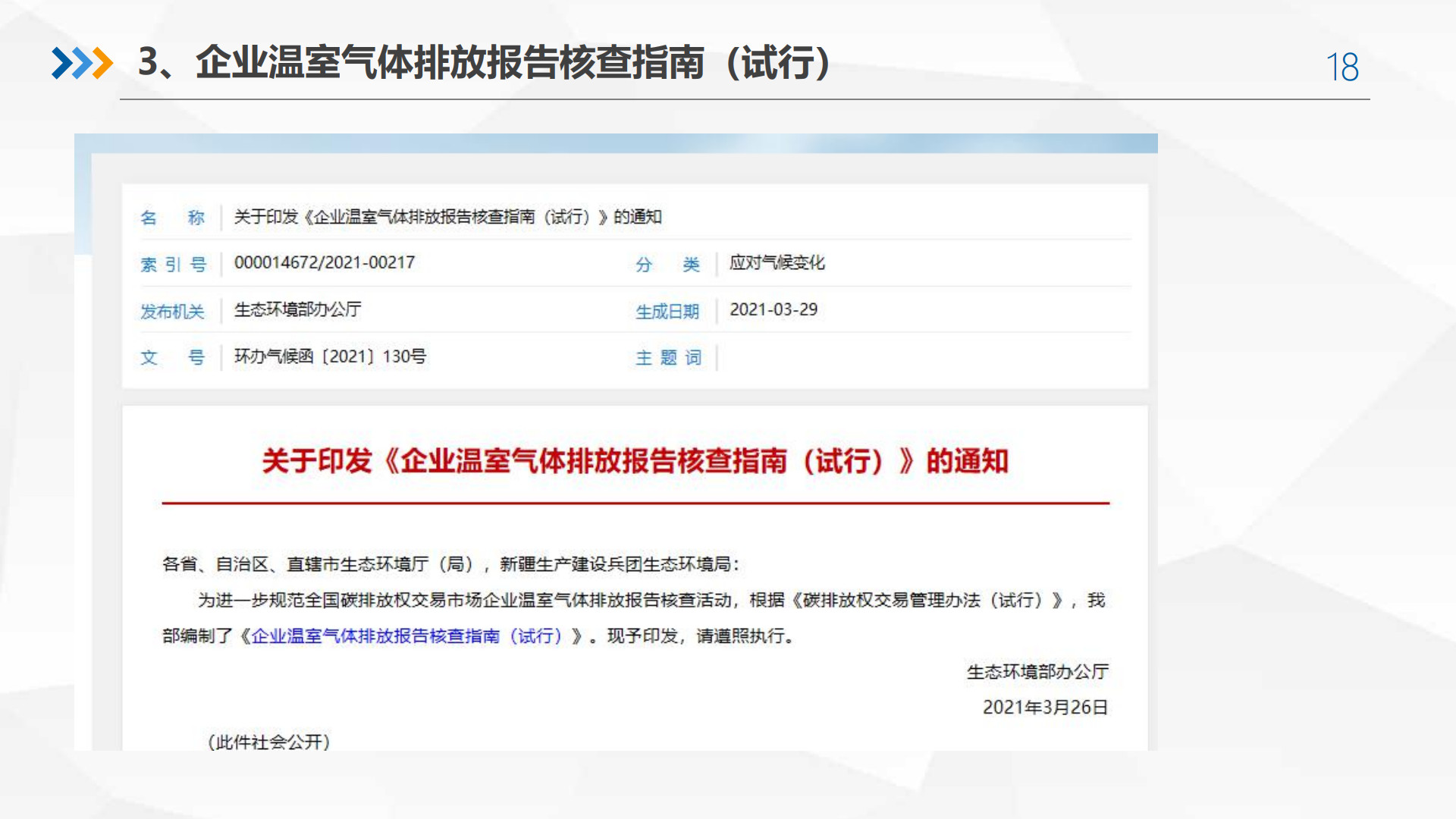
Task: Select the 名称 field label
Action: pyautogui.click(x=173, y=218)
